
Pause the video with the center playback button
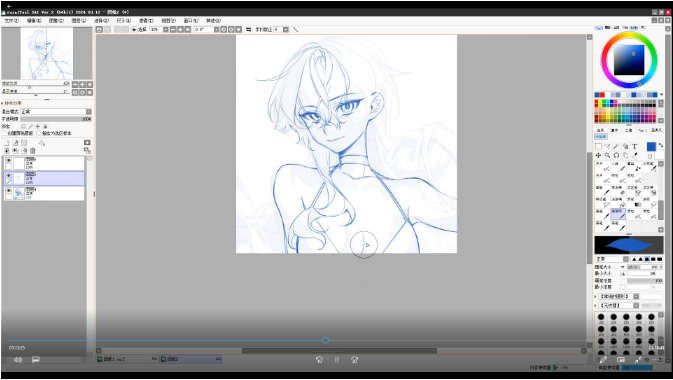[337, 360]
